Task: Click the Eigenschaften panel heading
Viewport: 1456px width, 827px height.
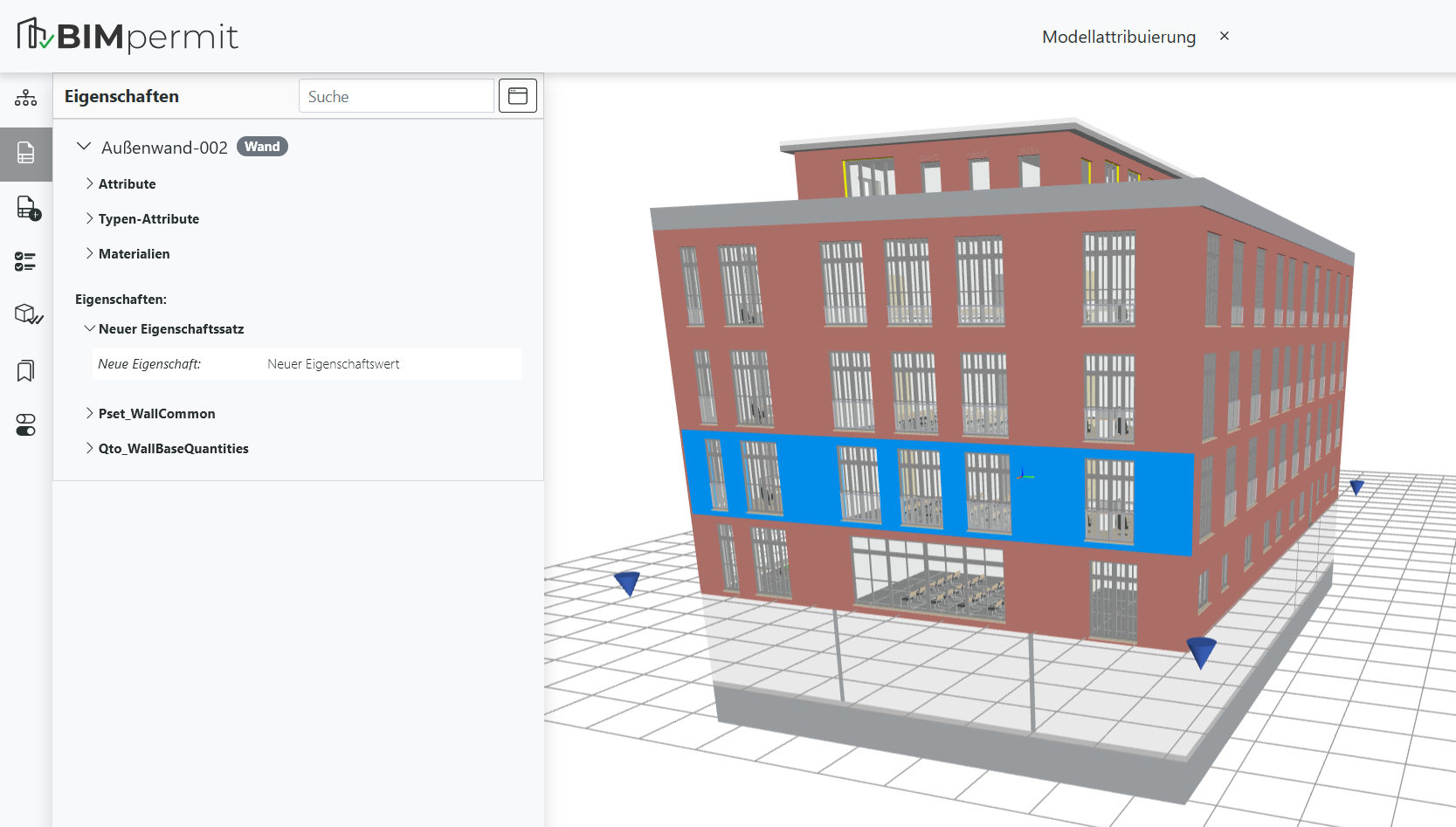Action: point(121,96)
